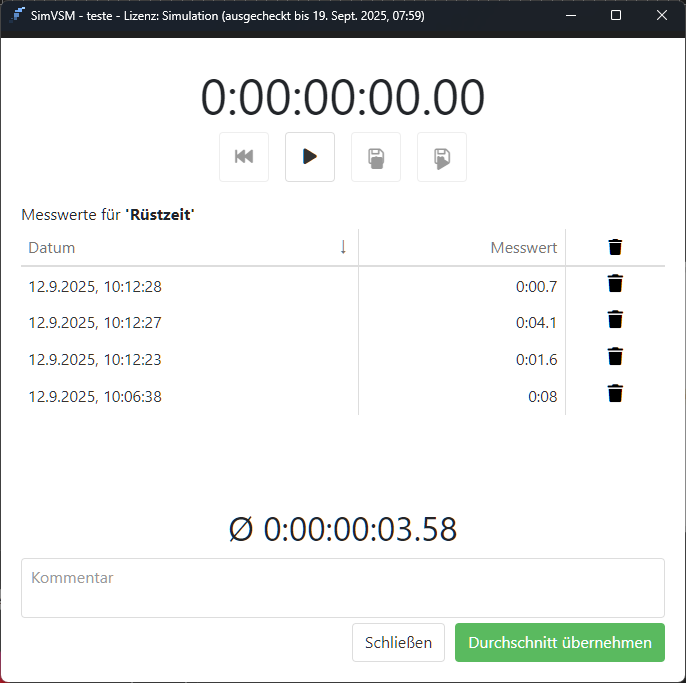
Task: Click the measured value 0:04.1
Action: coord(536,323)
